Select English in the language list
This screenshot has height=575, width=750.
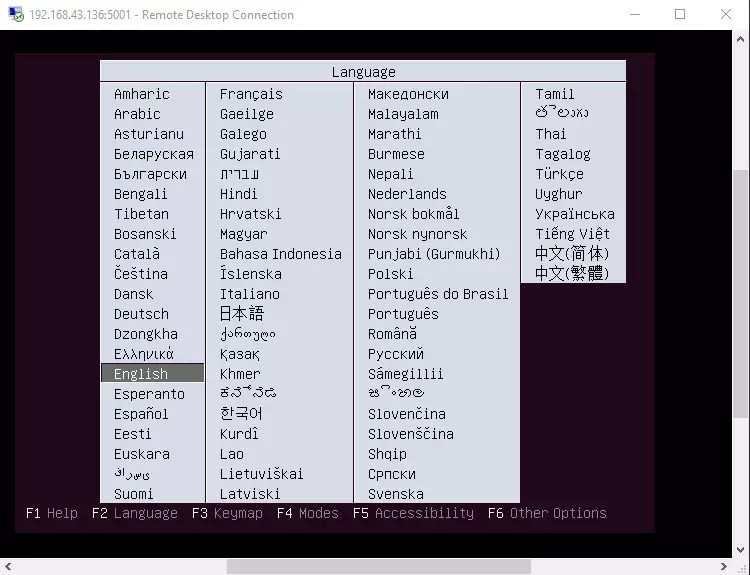click(x=153, y=373)
